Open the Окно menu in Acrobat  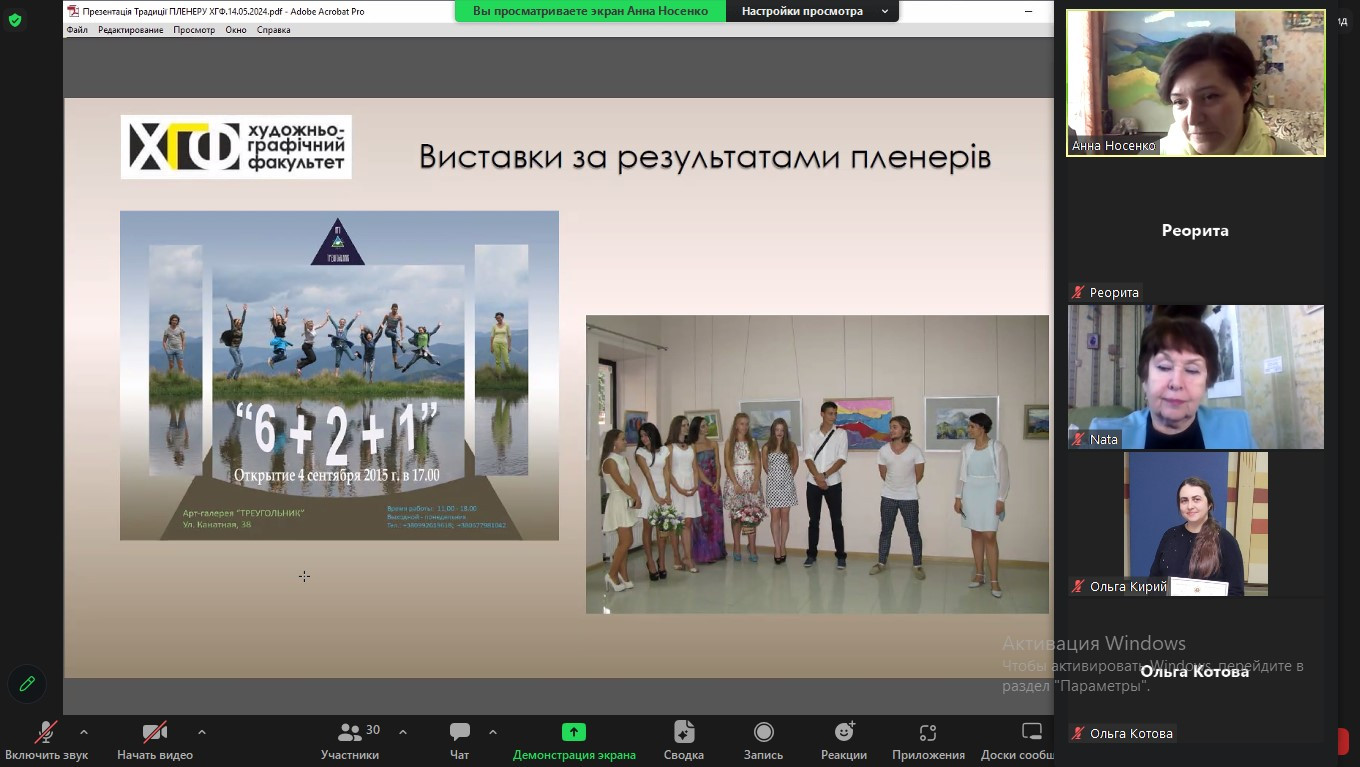point(236,30)
